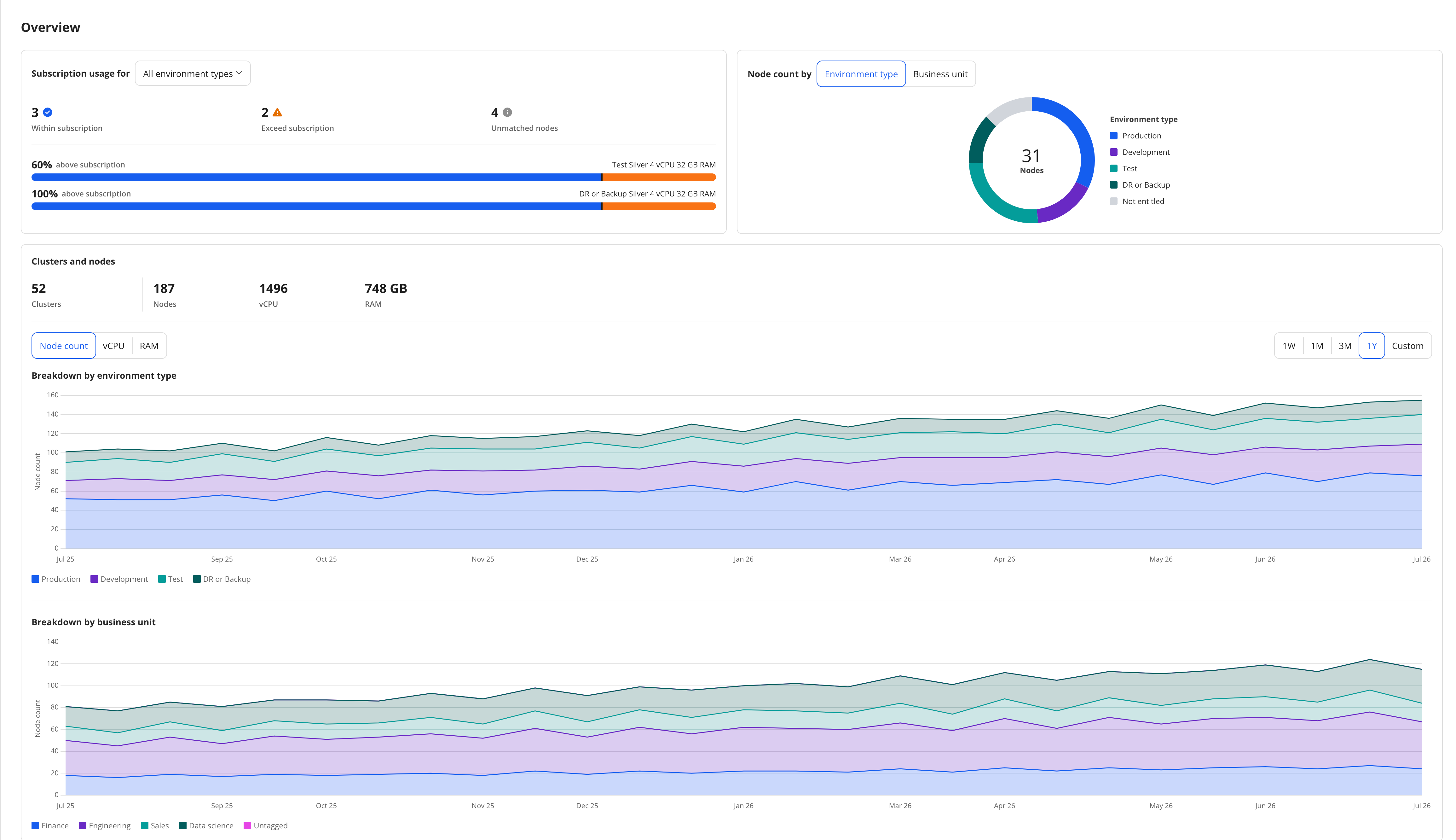Set time range to 1W
The height and width of the screenshot is (840, 1456).
click(x=1289, y=346)
